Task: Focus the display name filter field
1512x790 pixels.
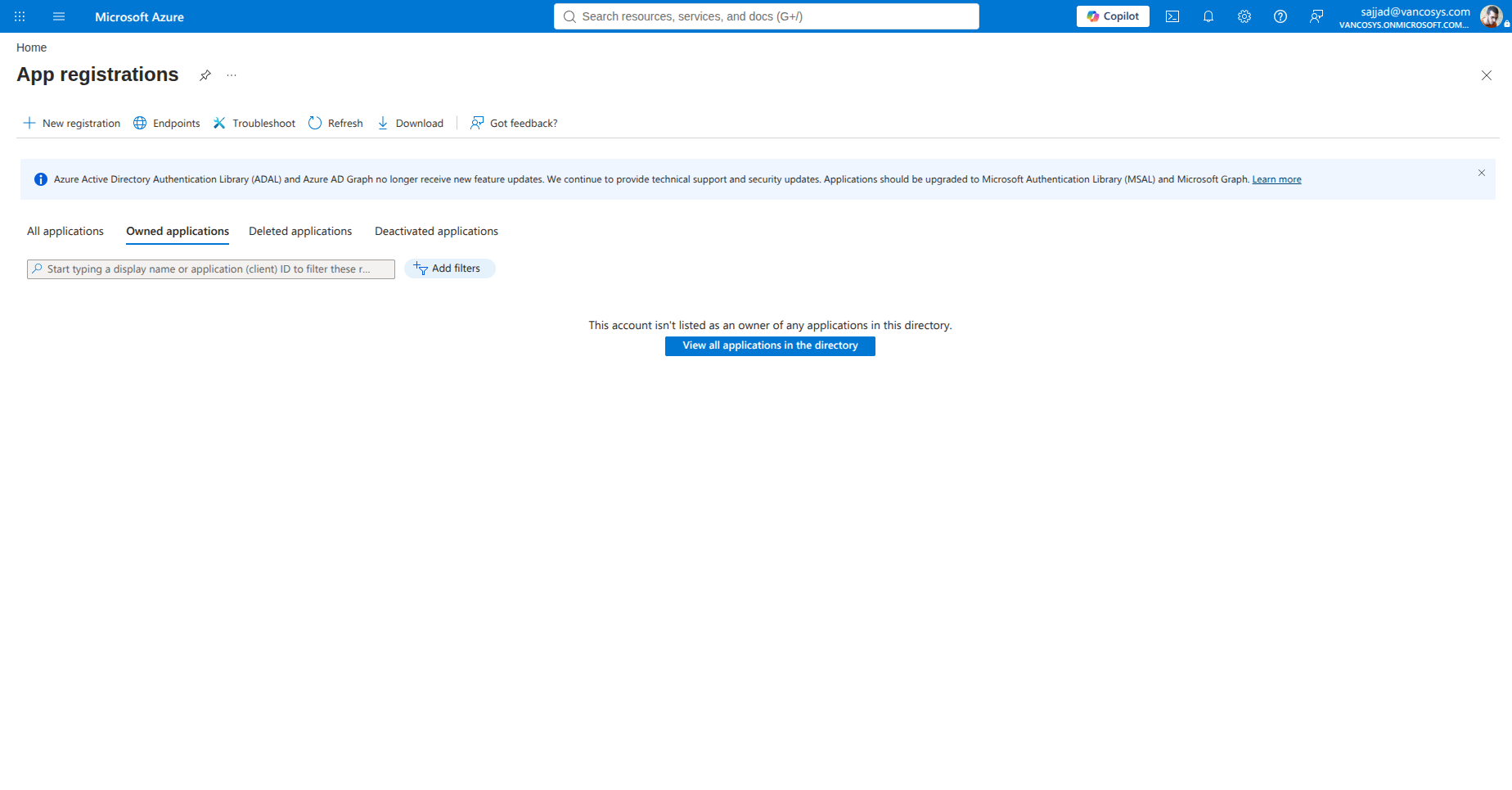Action: [211, 269]
